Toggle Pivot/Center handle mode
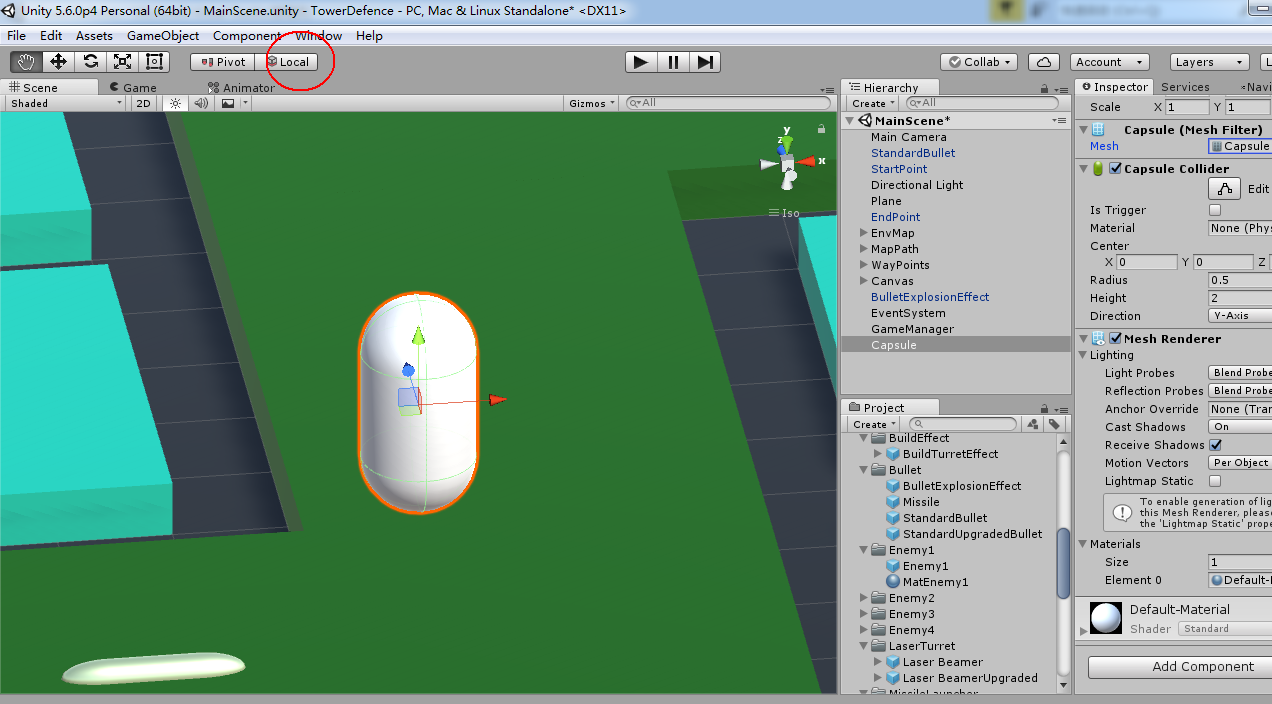1272x704 pixels. click(x=223, y=62)
